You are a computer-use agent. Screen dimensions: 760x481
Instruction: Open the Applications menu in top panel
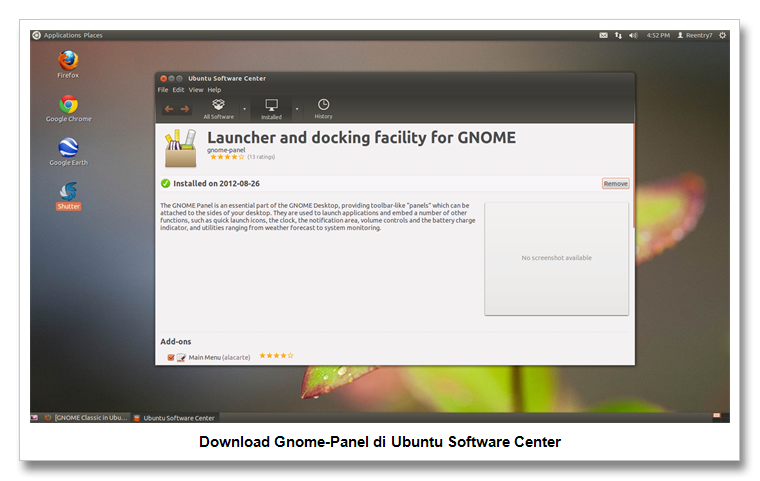coord(62,35)
